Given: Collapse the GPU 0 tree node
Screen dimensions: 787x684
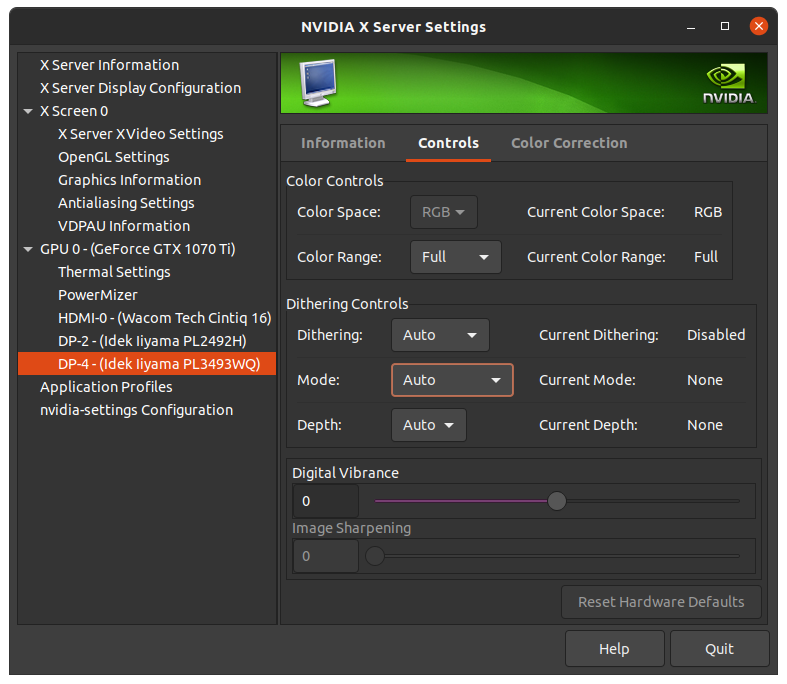Looking at the screenshot, I should click(x=28, y=249).
